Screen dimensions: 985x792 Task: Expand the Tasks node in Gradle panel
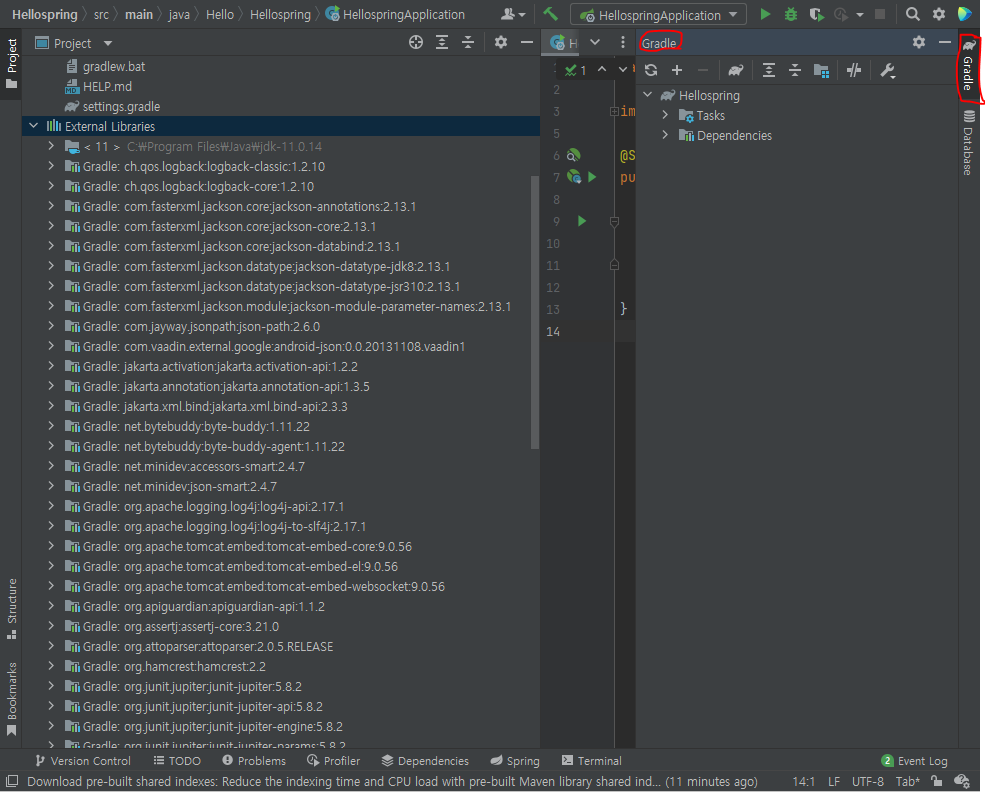665,116
